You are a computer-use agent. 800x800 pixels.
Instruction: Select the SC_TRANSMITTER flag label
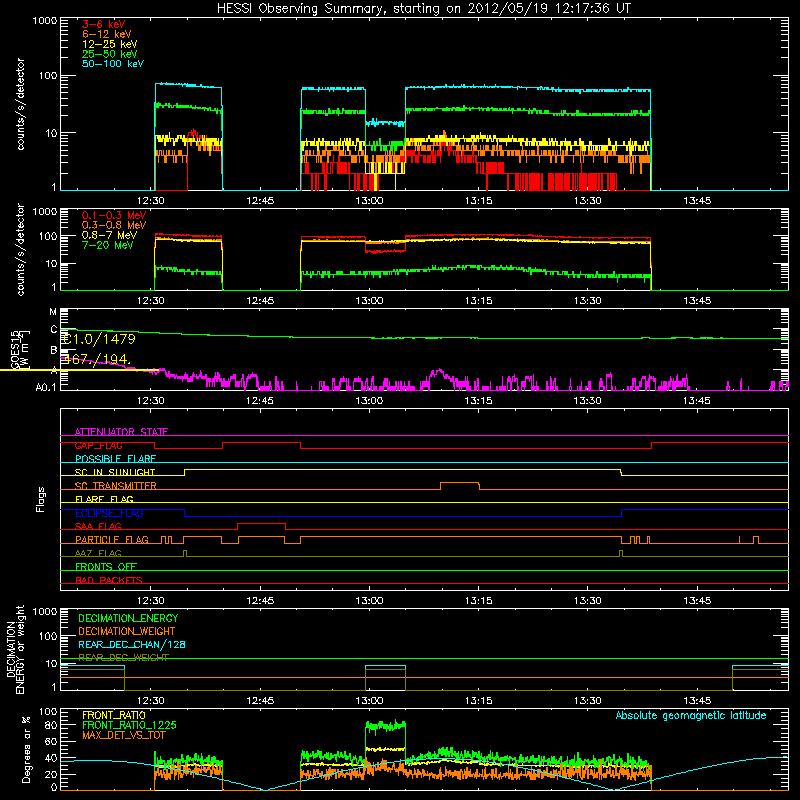click(116, 486)
